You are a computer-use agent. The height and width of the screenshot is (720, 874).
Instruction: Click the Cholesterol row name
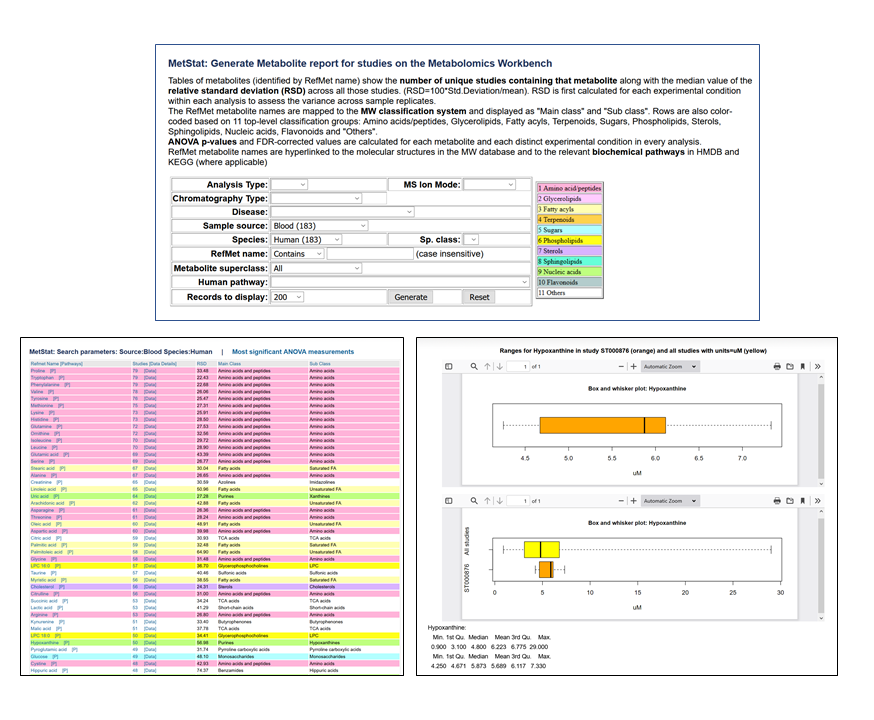point(42,587)
